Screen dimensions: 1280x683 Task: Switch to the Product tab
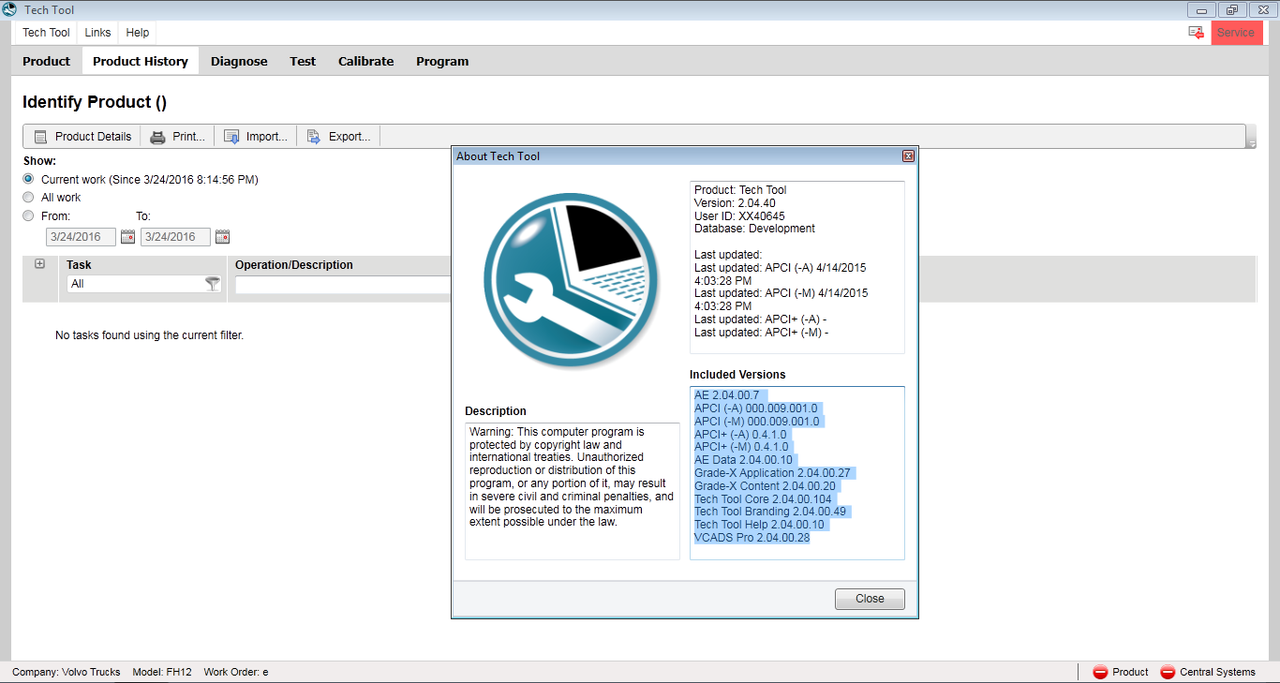click(x=46, y=61)
